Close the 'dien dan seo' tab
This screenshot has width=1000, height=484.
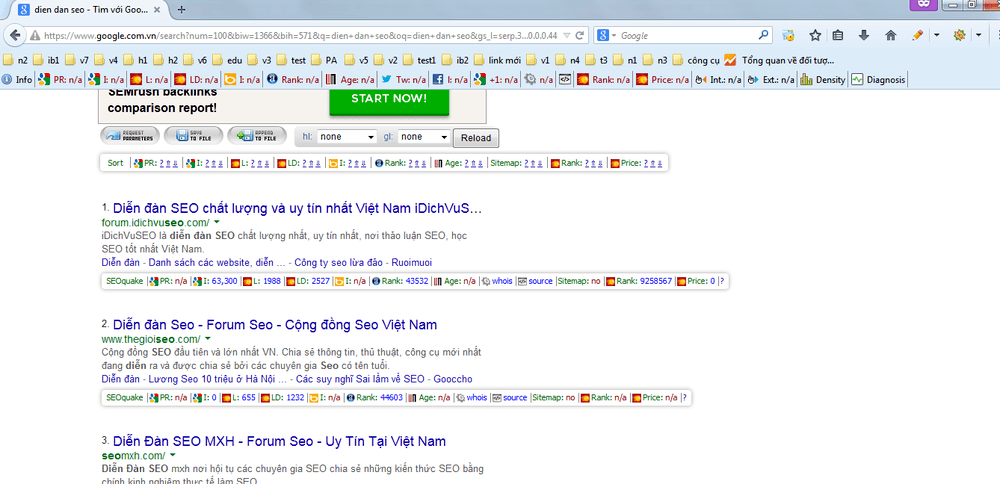[x=157, y=10]
